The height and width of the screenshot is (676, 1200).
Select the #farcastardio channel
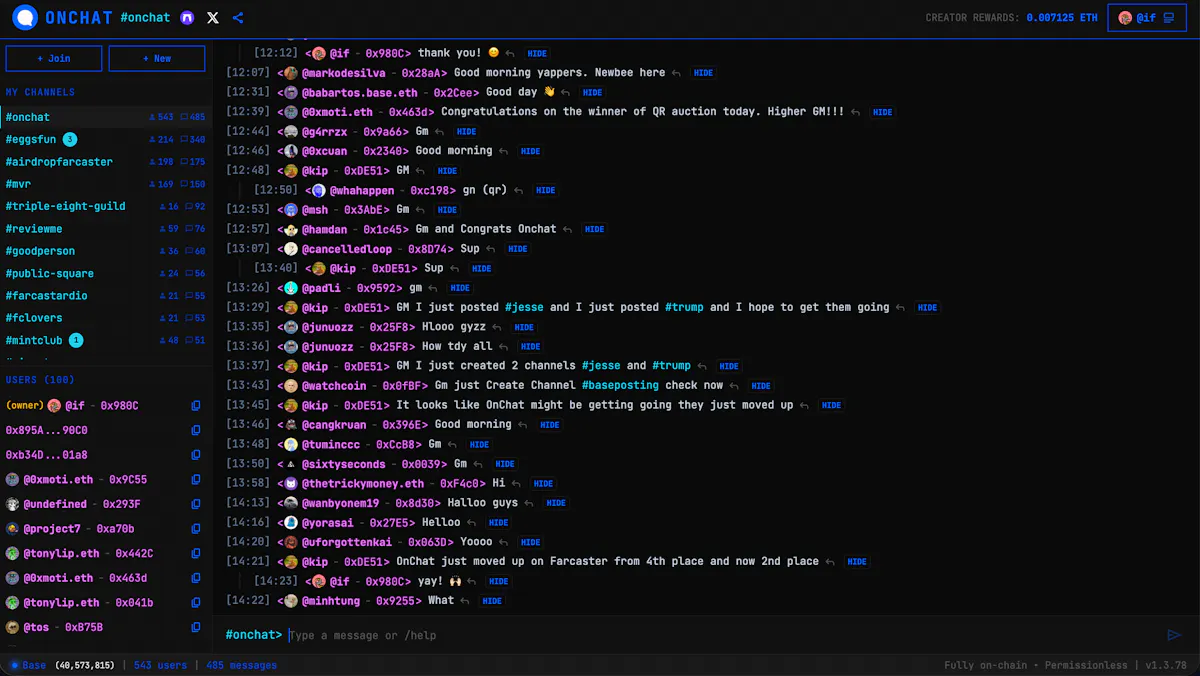pos(105,296)
